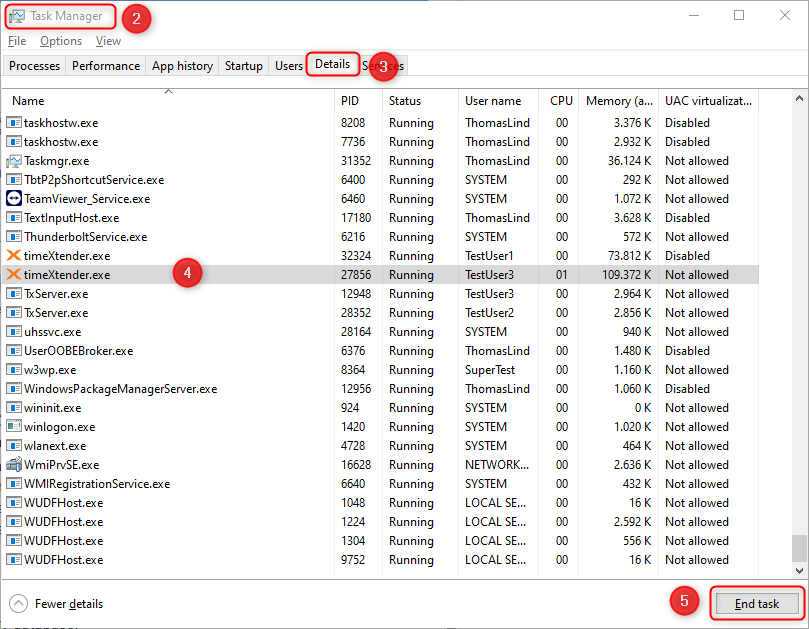Switch to the Performance tab
The image size is (809, 629).
[106, 66]
